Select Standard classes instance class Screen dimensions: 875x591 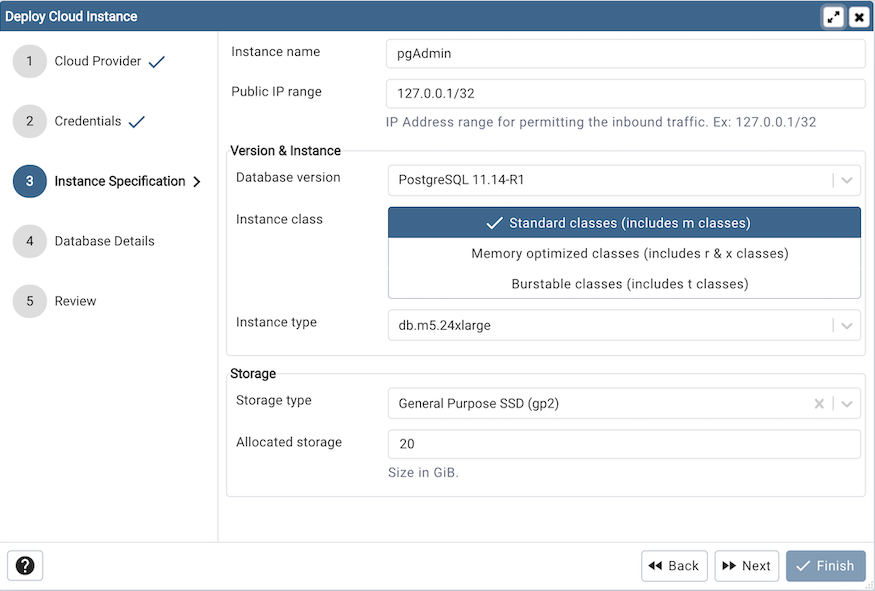[x=624, y=221]
